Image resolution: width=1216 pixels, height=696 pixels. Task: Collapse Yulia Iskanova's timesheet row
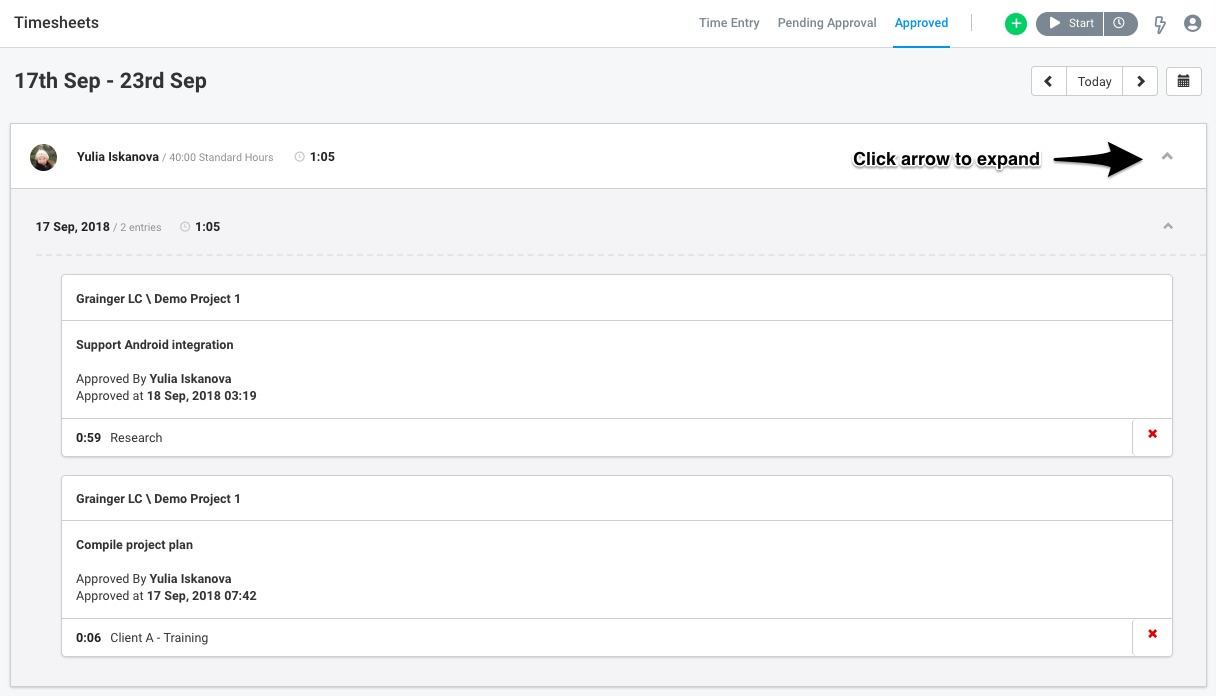tap(1167, 157)
